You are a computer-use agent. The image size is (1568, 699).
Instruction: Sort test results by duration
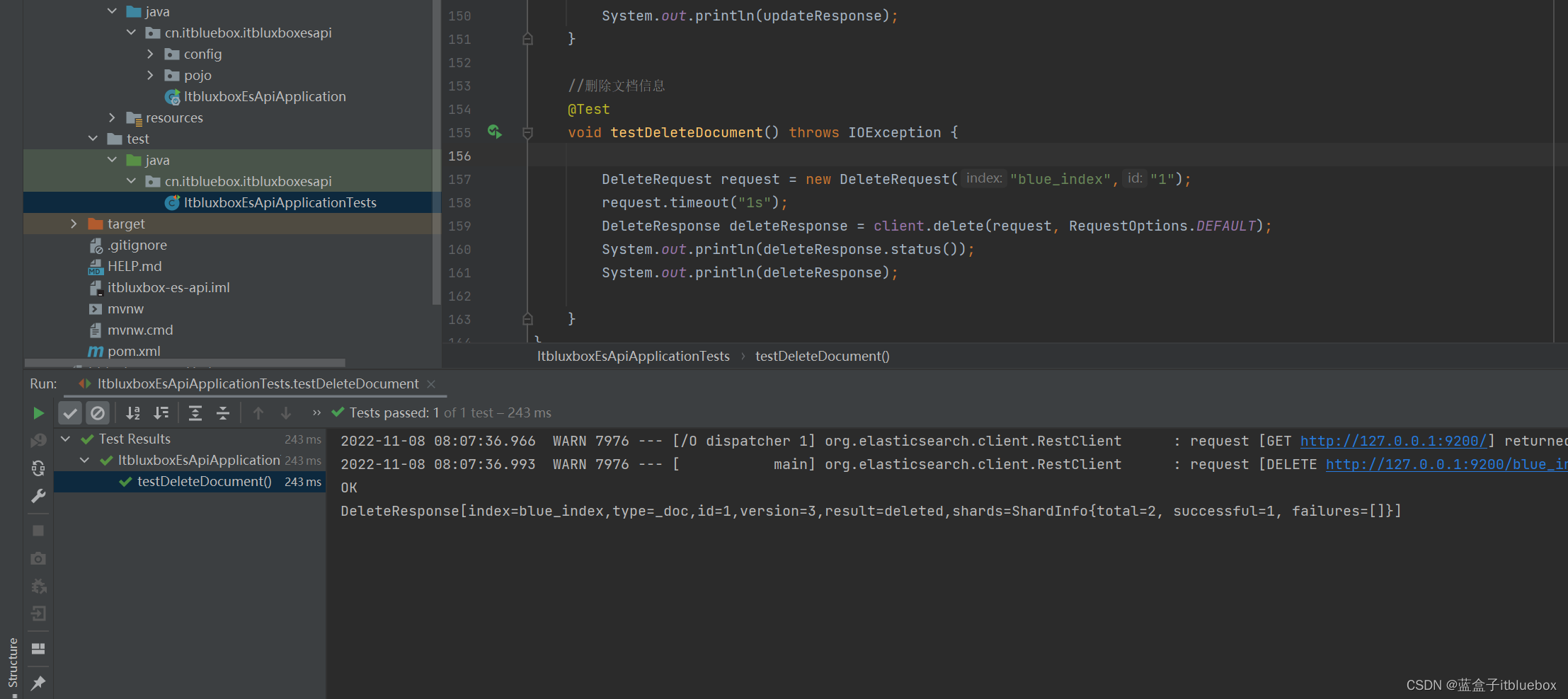click(161, 413)
